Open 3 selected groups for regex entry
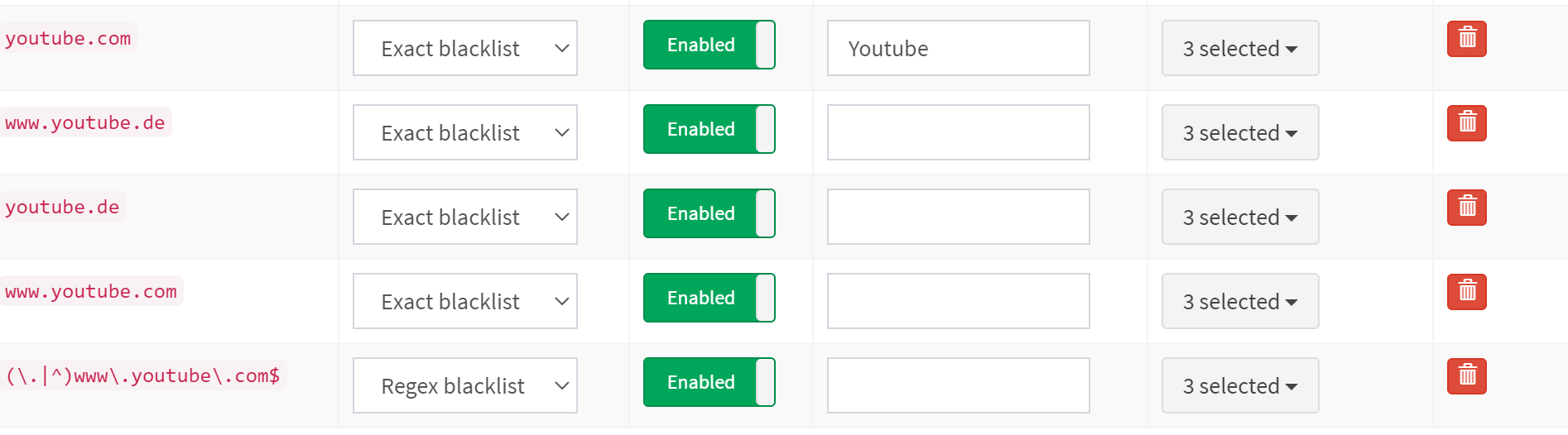The height and width of the screenshot is (435, 1568). tap(1240, 385)
